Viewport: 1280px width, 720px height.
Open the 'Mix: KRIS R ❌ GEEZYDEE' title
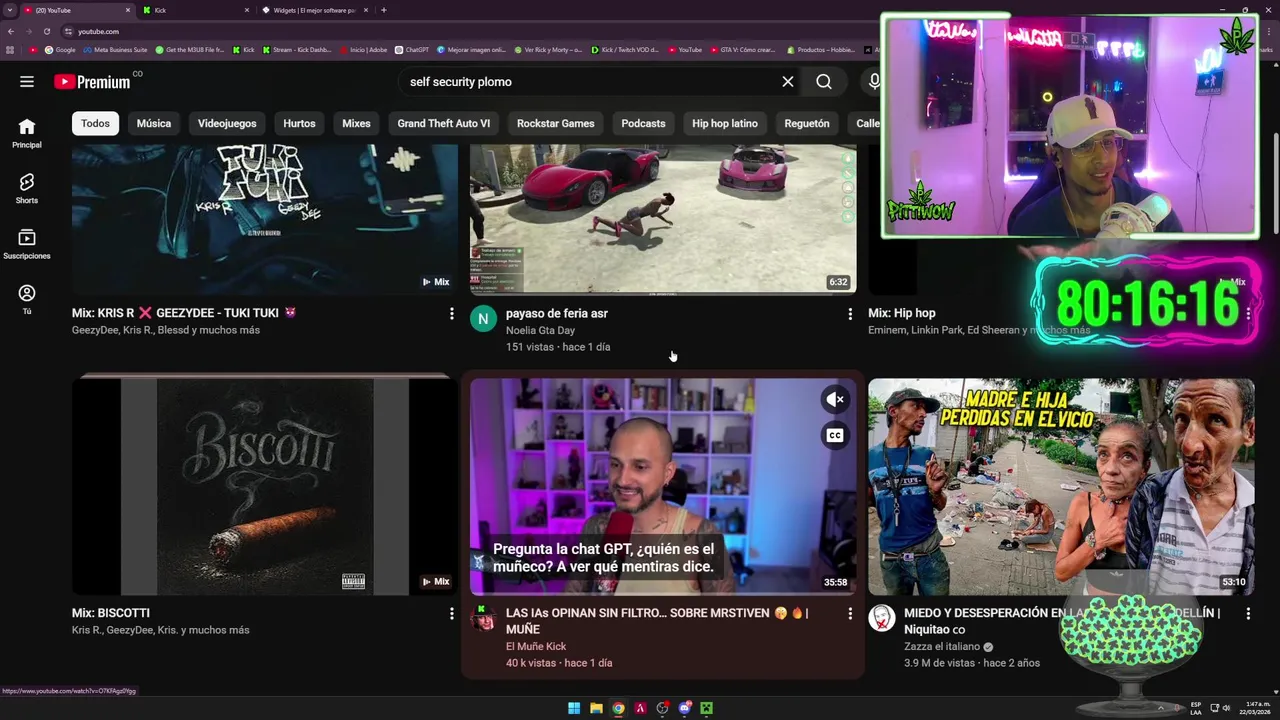coord(184,313)
